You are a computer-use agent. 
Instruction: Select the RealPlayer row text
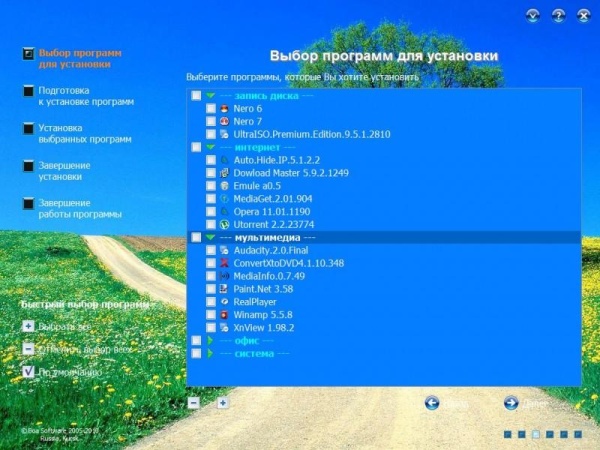(255, 302)
